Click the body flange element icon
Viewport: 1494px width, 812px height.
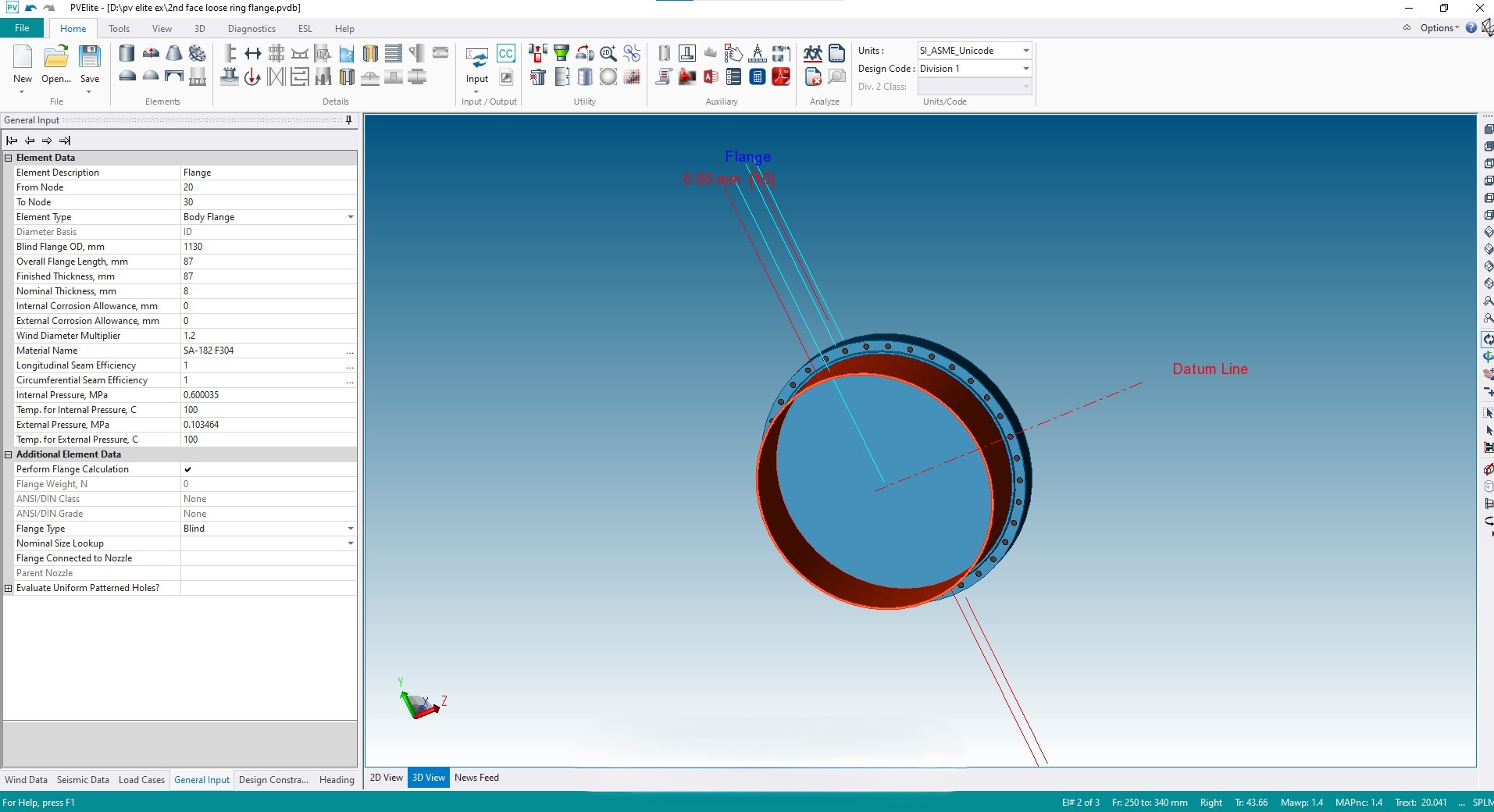pyautogui.click(x=198, y=53)
